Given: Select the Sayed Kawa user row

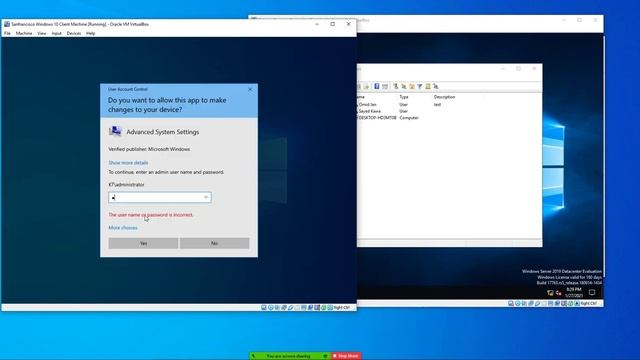Looking at the screenshot, I should click(x=370, y=111).
